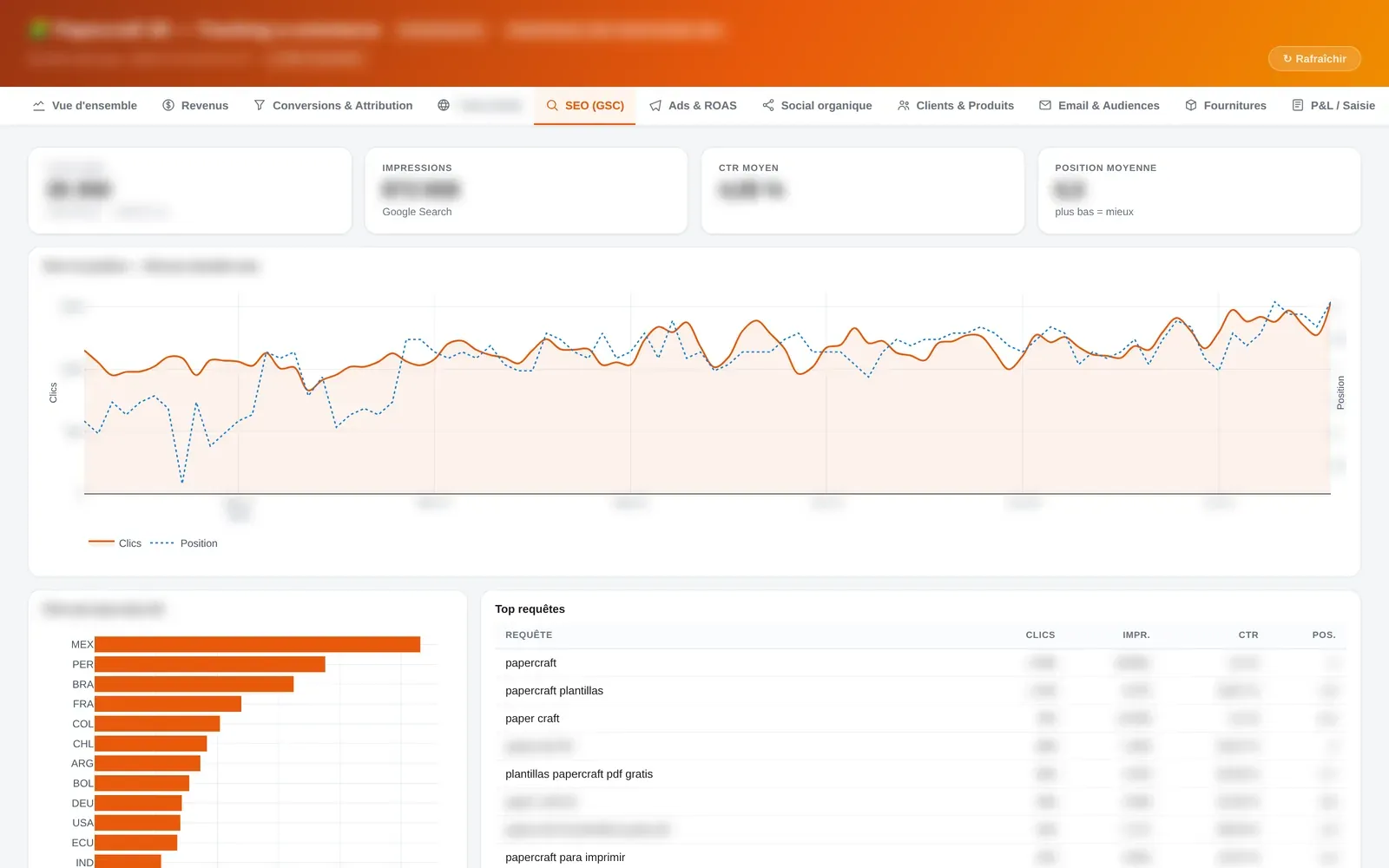The height and width of the screenshot is (868, 1389).
Task: Click the plantillas papercraft pdf gratis query
Action: click(x=579, y=774)
